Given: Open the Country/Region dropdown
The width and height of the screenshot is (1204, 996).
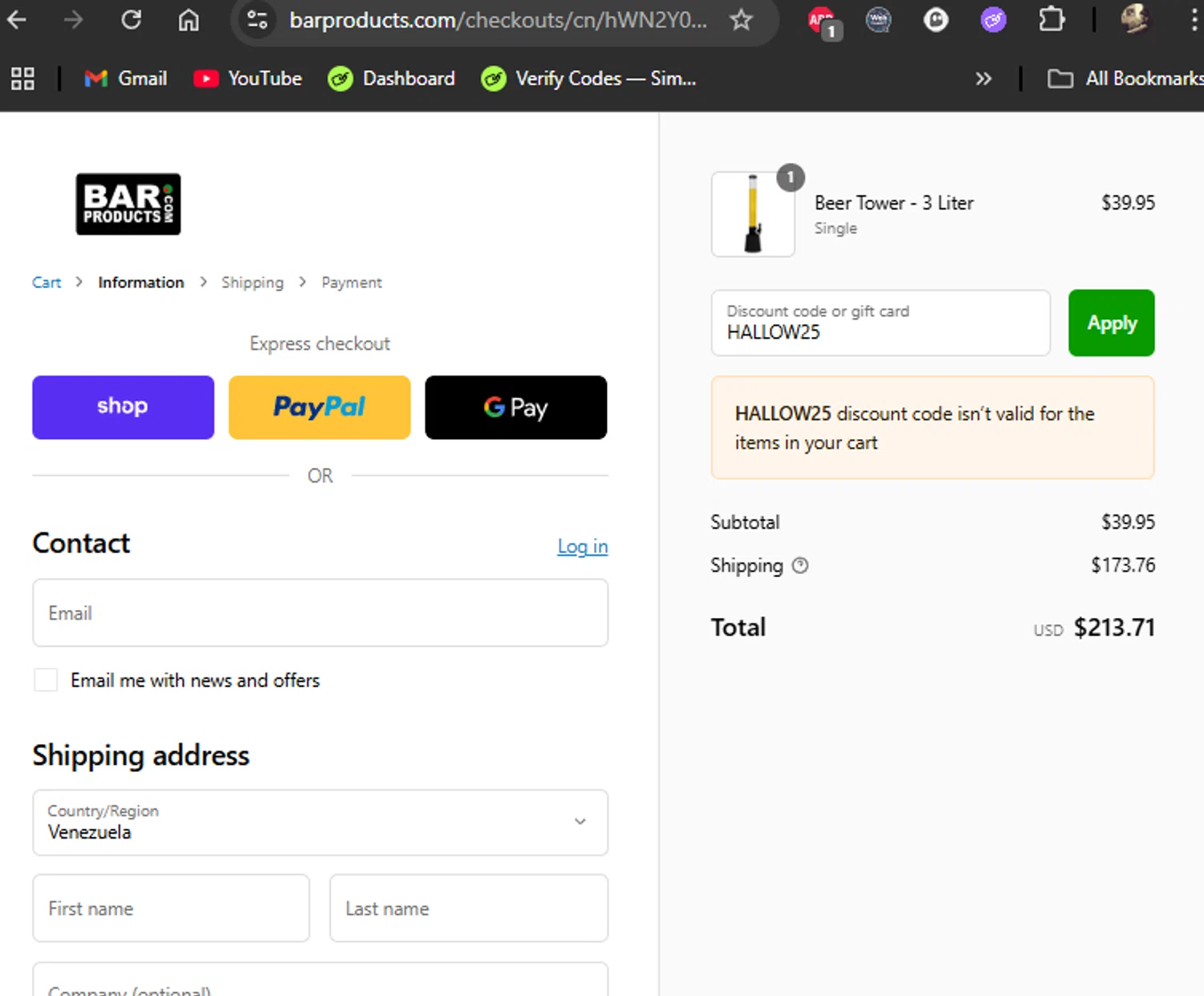Looking at the screenshot, I should 320,823.
